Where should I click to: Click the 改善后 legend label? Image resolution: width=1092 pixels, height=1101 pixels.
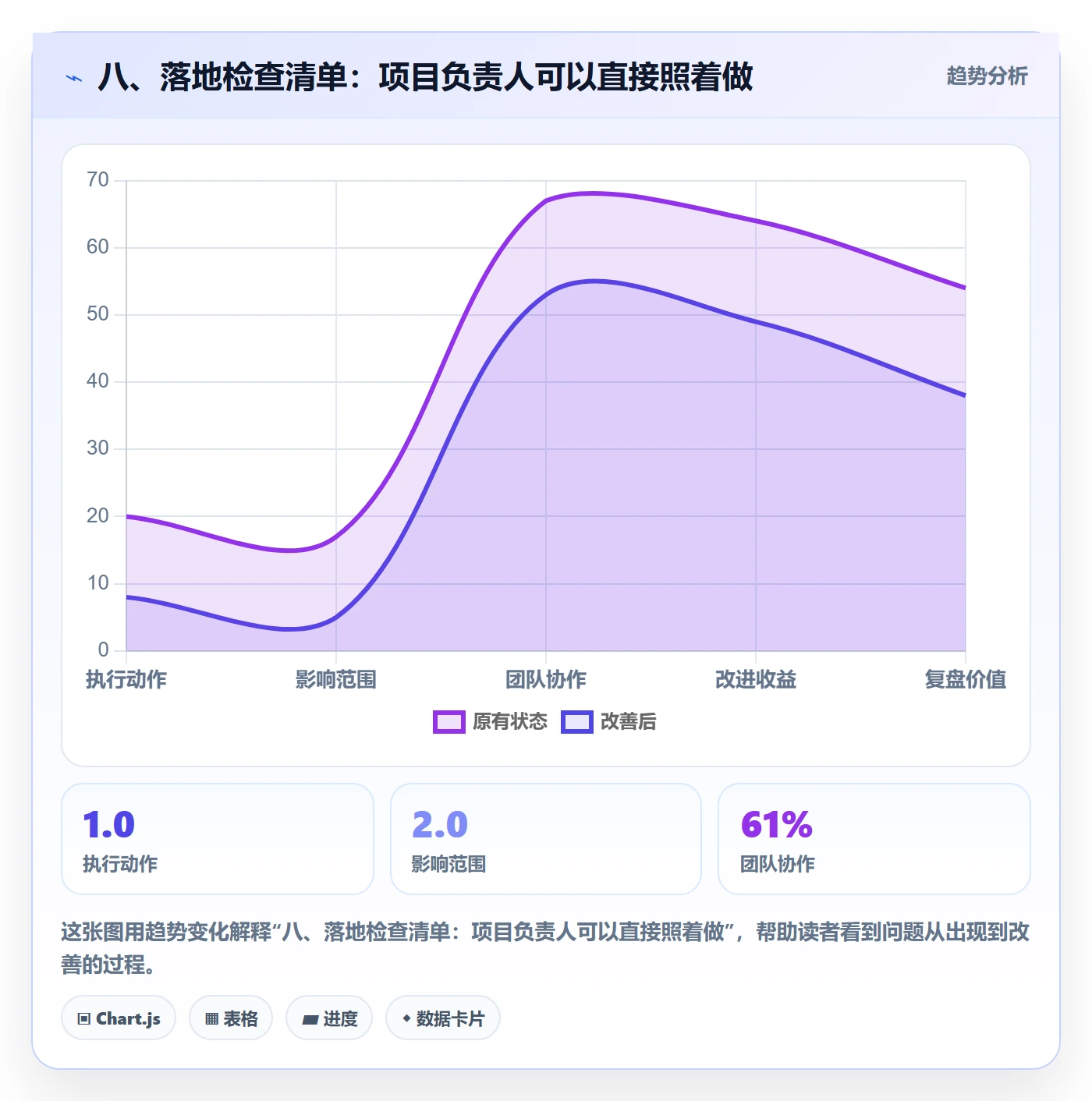(x=629, y=722)
